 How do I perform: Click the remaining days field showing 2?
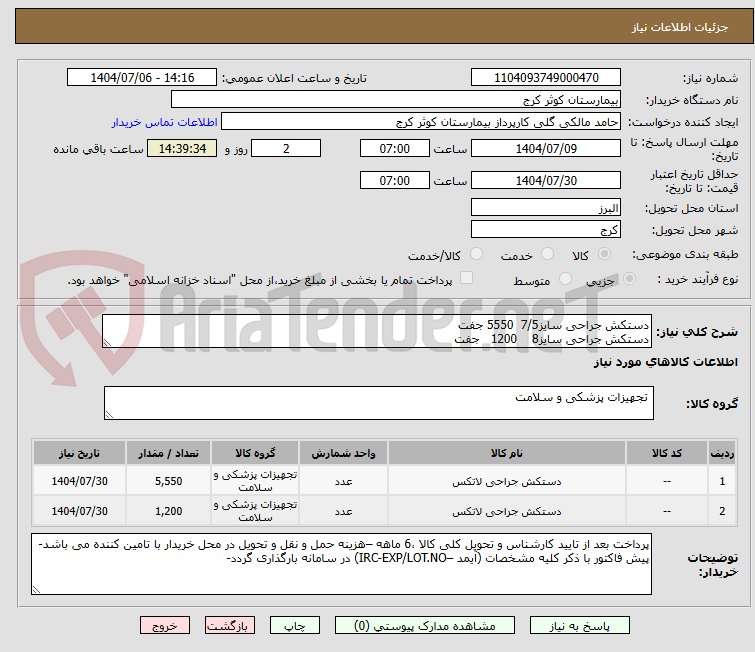point(286,148)
